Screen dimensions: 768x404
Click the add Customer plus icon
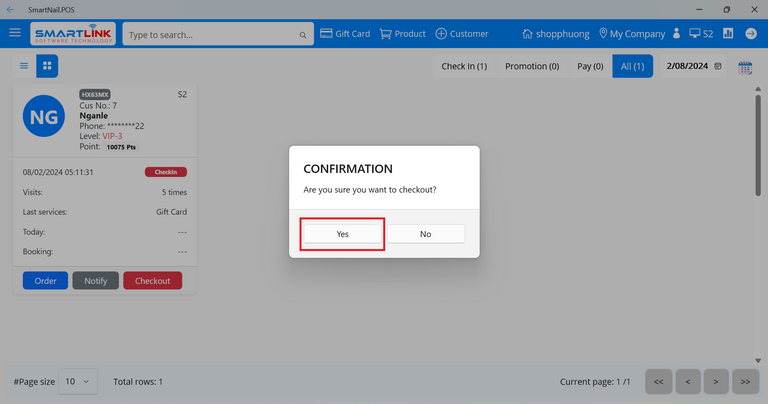click(440, 34)
